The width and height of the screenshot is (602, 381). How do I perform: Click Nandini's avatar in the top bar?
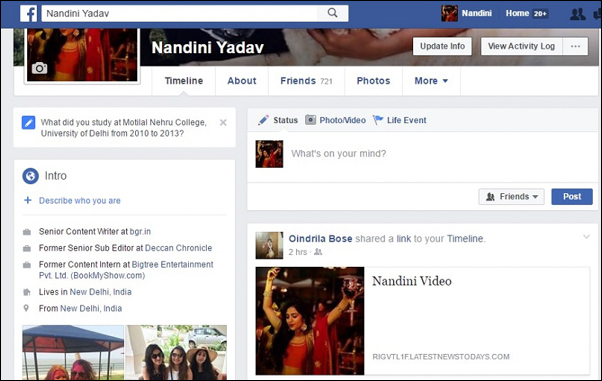[x=449, y=13]
